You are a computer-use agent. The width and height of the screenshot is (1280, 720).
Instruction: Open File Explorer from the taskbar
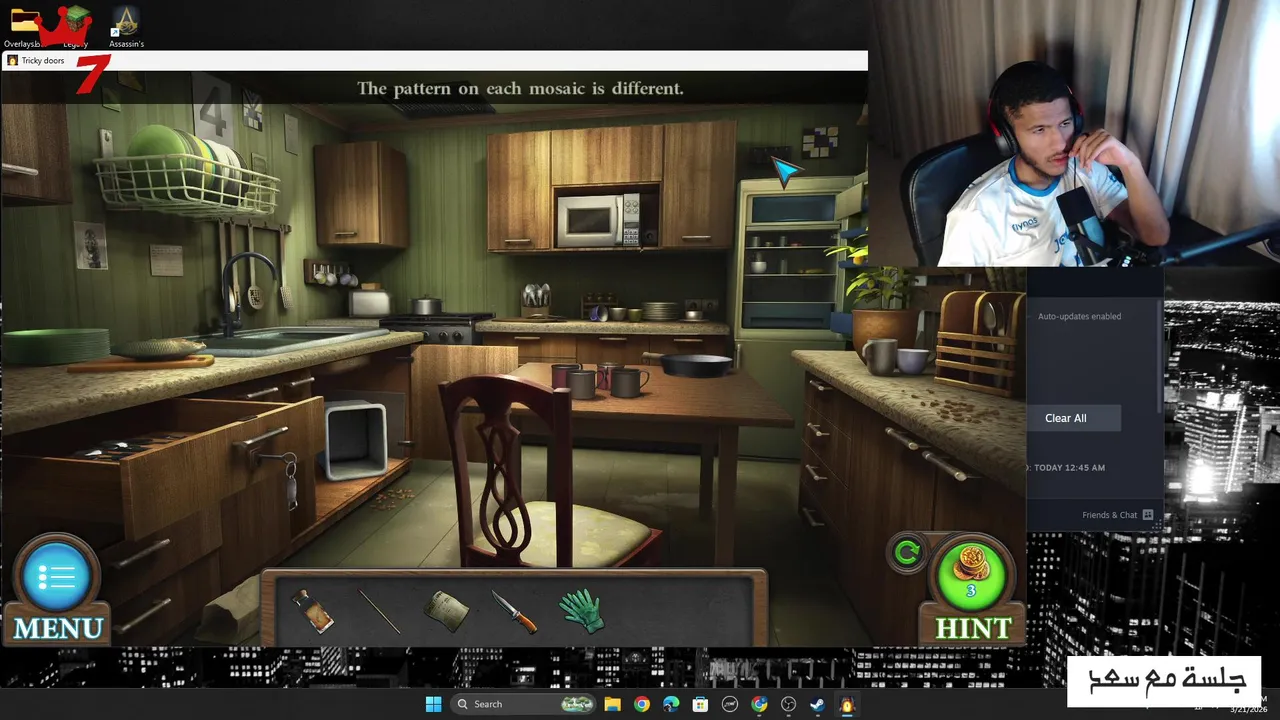point(612,704)
